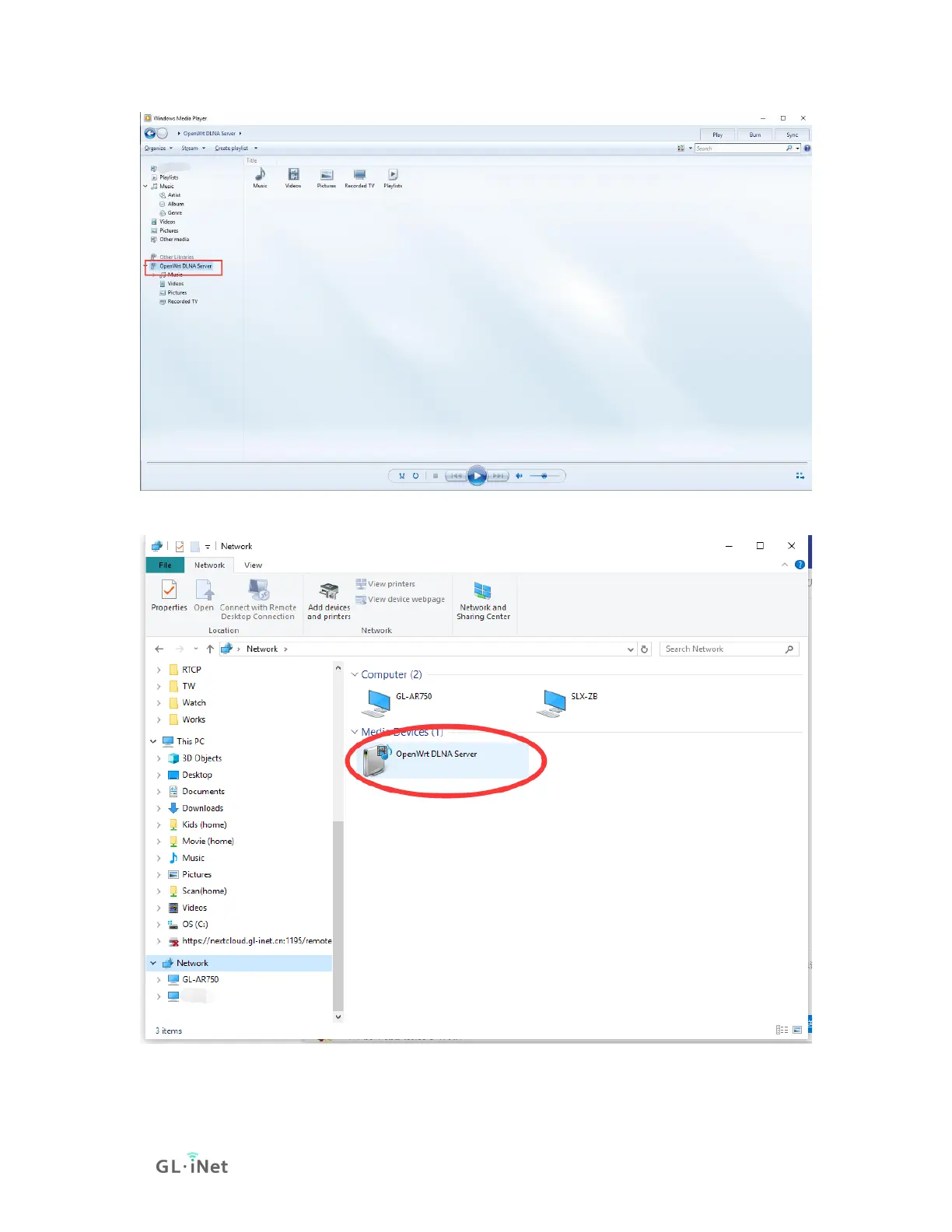Click the Stop button in Media Player

pyautogui.click(x=435, y=475)
